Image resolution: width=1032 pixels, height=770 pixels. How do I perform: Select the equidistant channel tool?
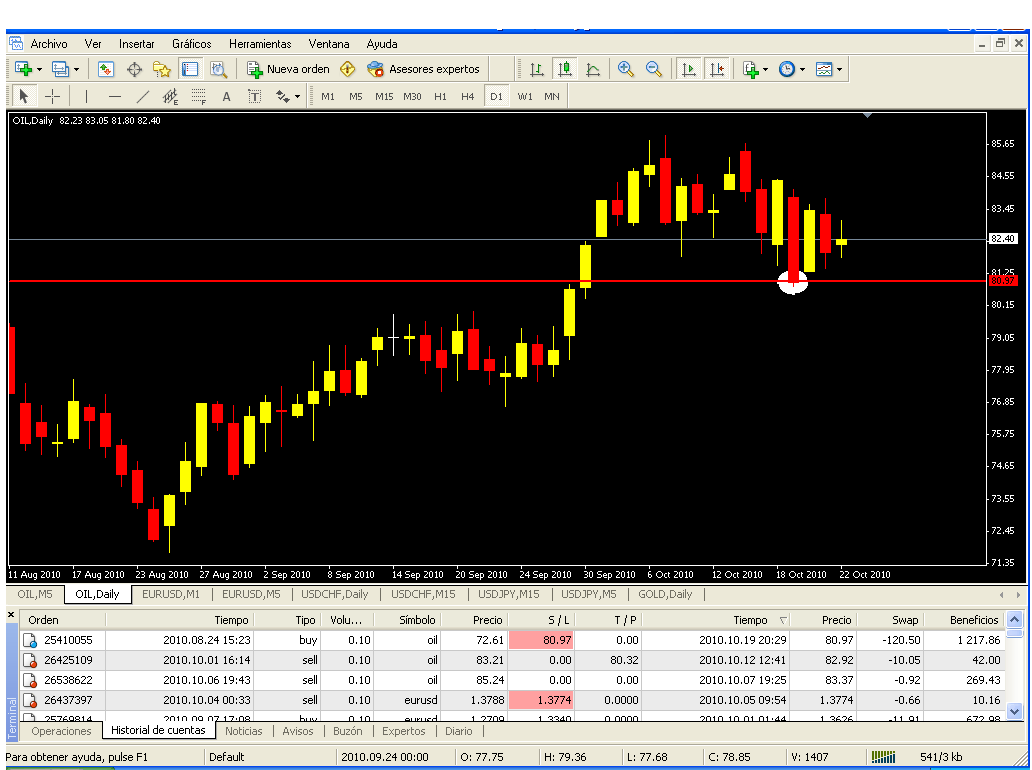[x=170, y=96]
